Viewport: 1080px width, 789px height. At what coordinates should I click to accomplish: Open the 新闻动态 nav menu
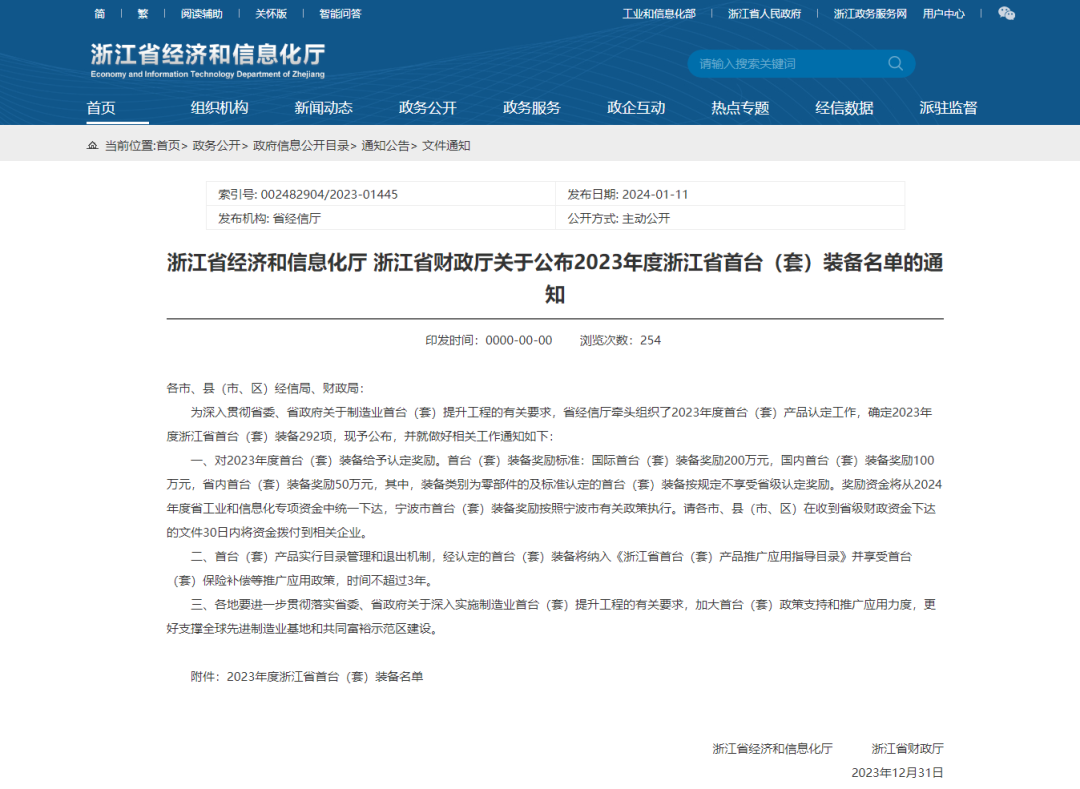[324, 107]
